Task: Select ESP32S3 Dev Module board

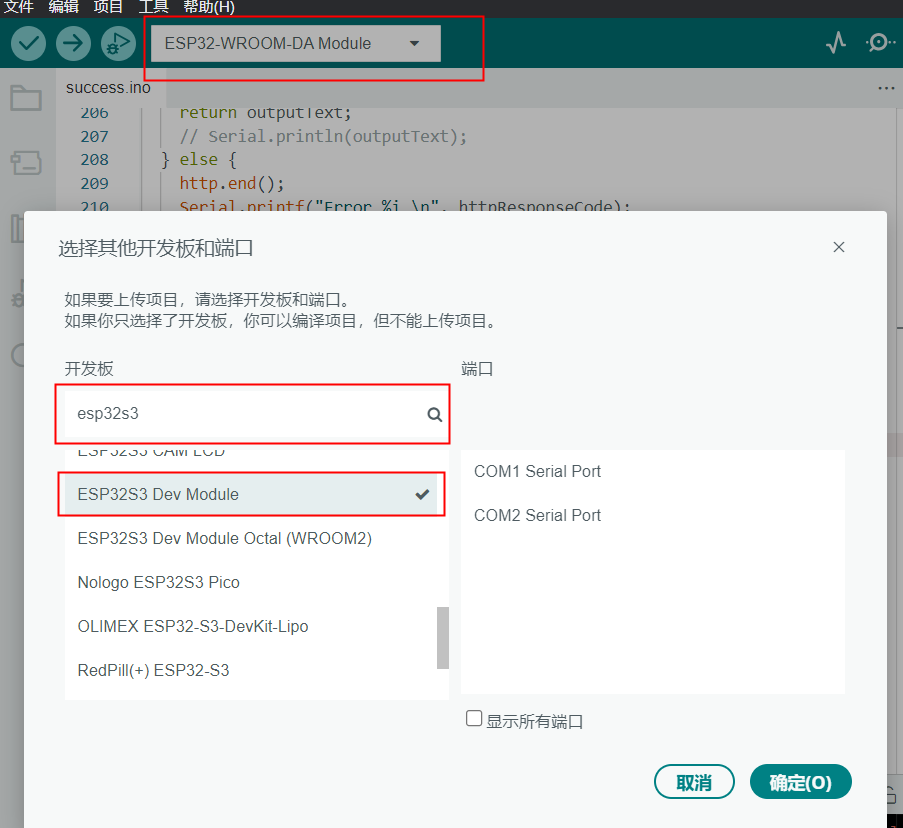Action: click(251, 495)
